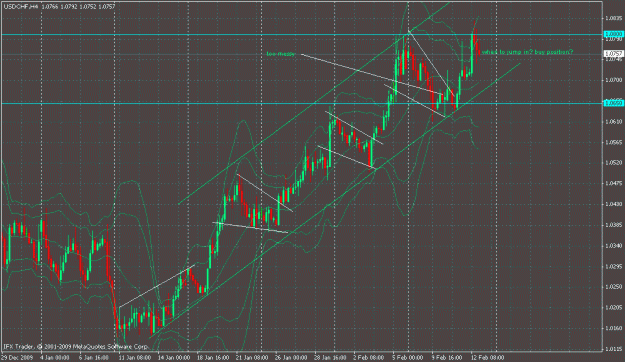Click the 1.0610 price axis label
The width and height of the screenshot is (625, 362).
[x=614, y=122]
